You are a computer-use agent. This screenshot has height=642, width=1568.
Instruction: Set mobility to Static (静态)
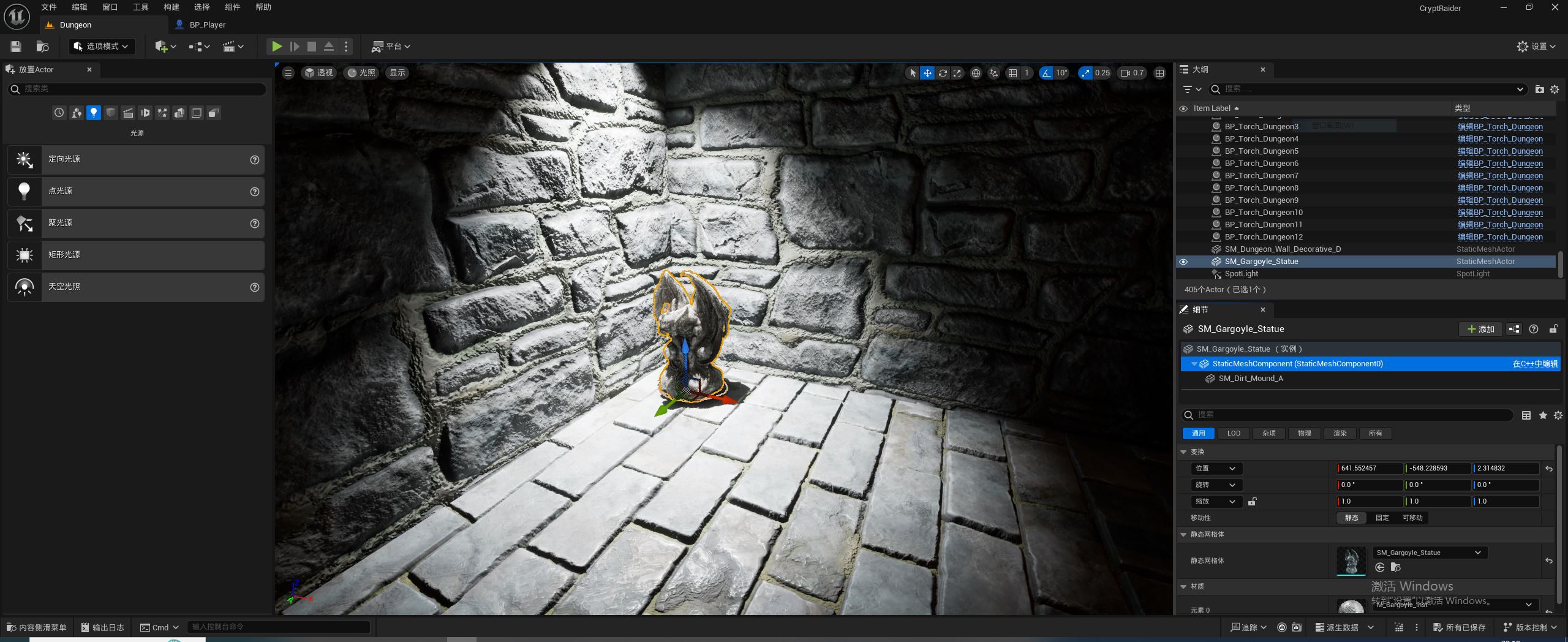point(1352,518)
